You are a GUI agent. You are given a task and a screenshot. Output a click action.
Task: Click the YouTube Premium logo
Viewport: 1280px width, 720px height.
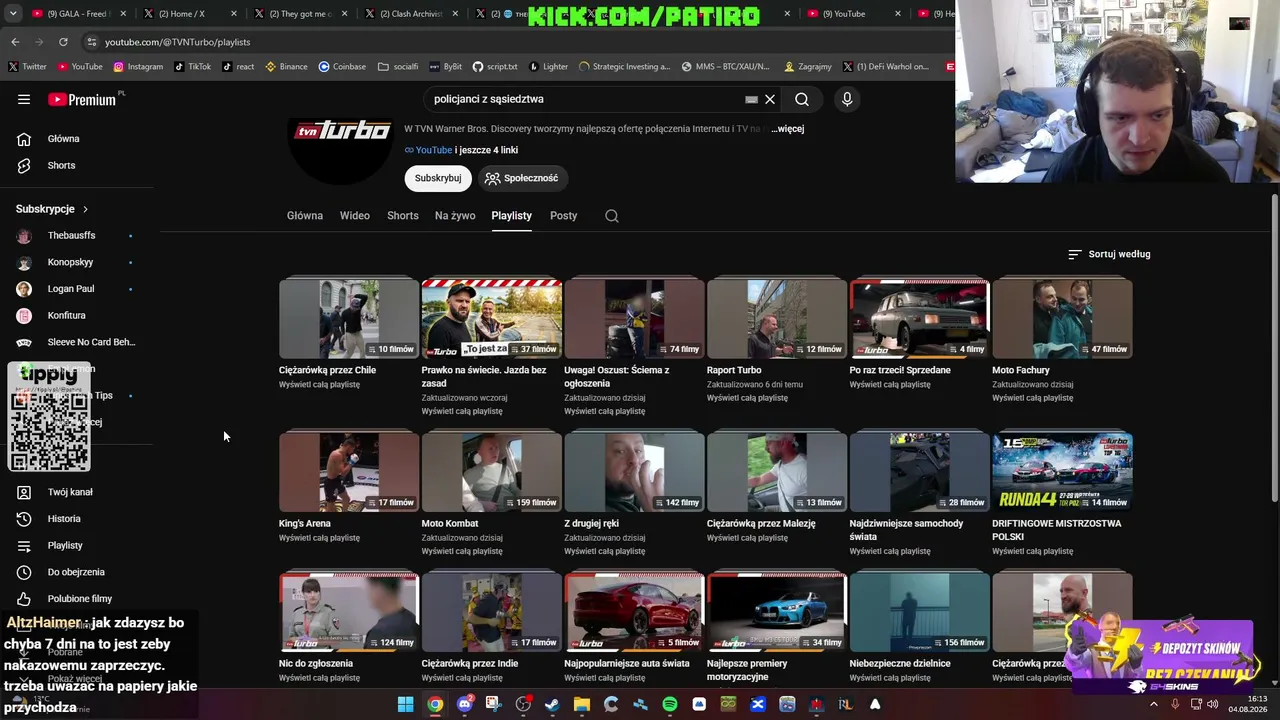coord(82,99)
